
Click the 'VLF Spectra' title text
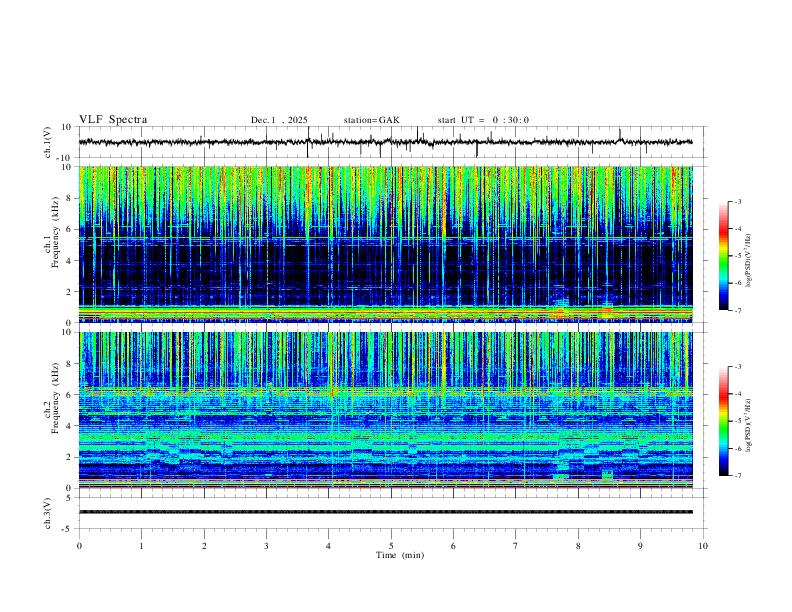(x=113, y=119)
